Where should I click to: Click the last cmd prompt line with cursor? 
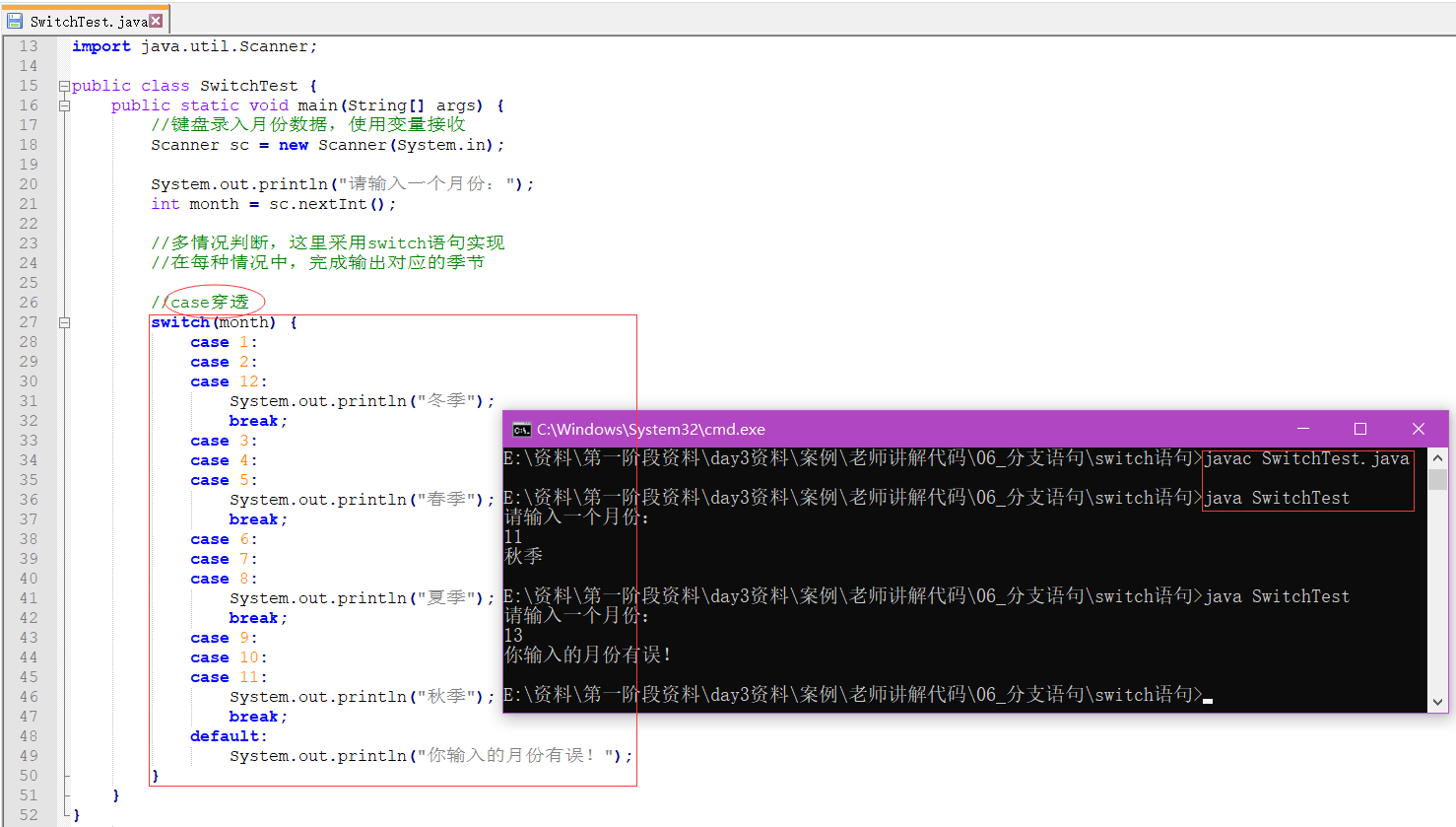point(858,695)
